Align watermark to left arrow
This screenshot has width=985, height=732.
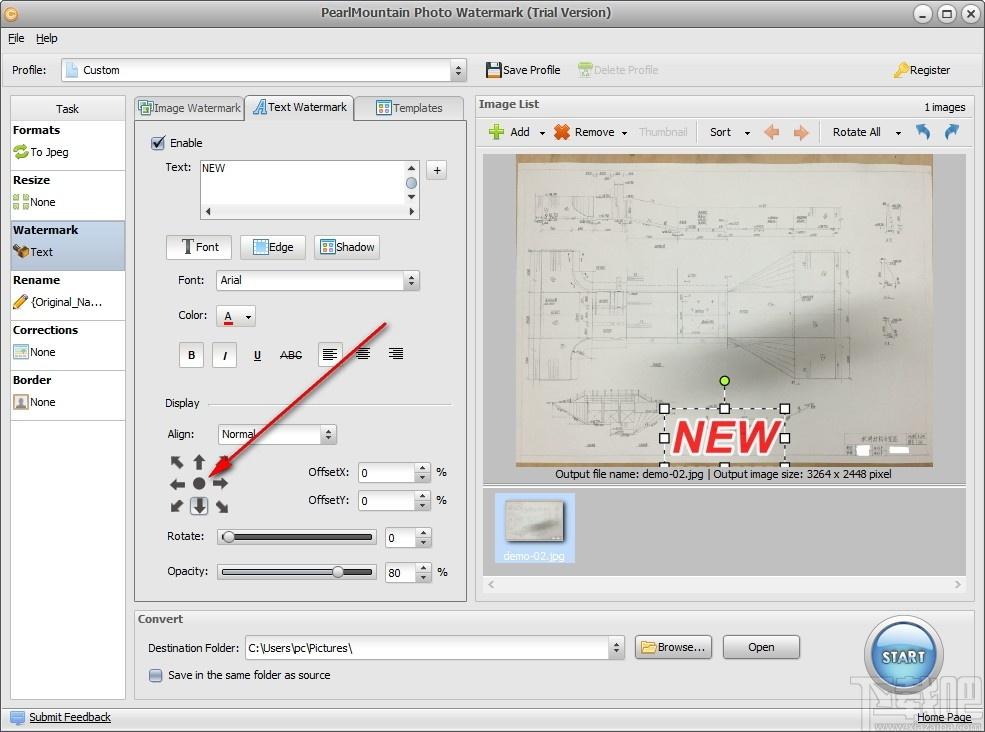tap(177, 484)
